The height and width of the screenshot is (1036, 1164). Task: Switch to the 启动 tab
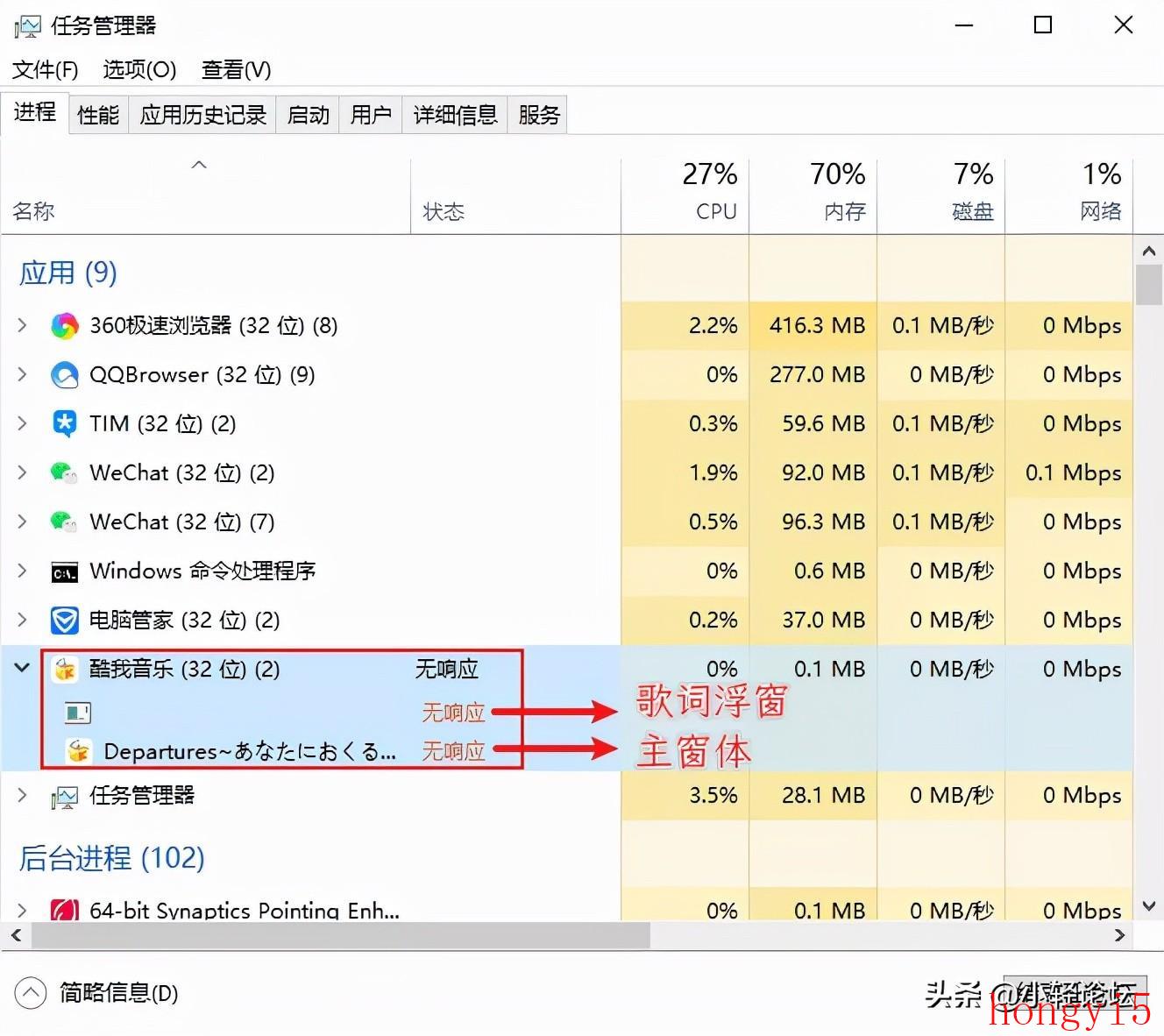pos(308,115)
